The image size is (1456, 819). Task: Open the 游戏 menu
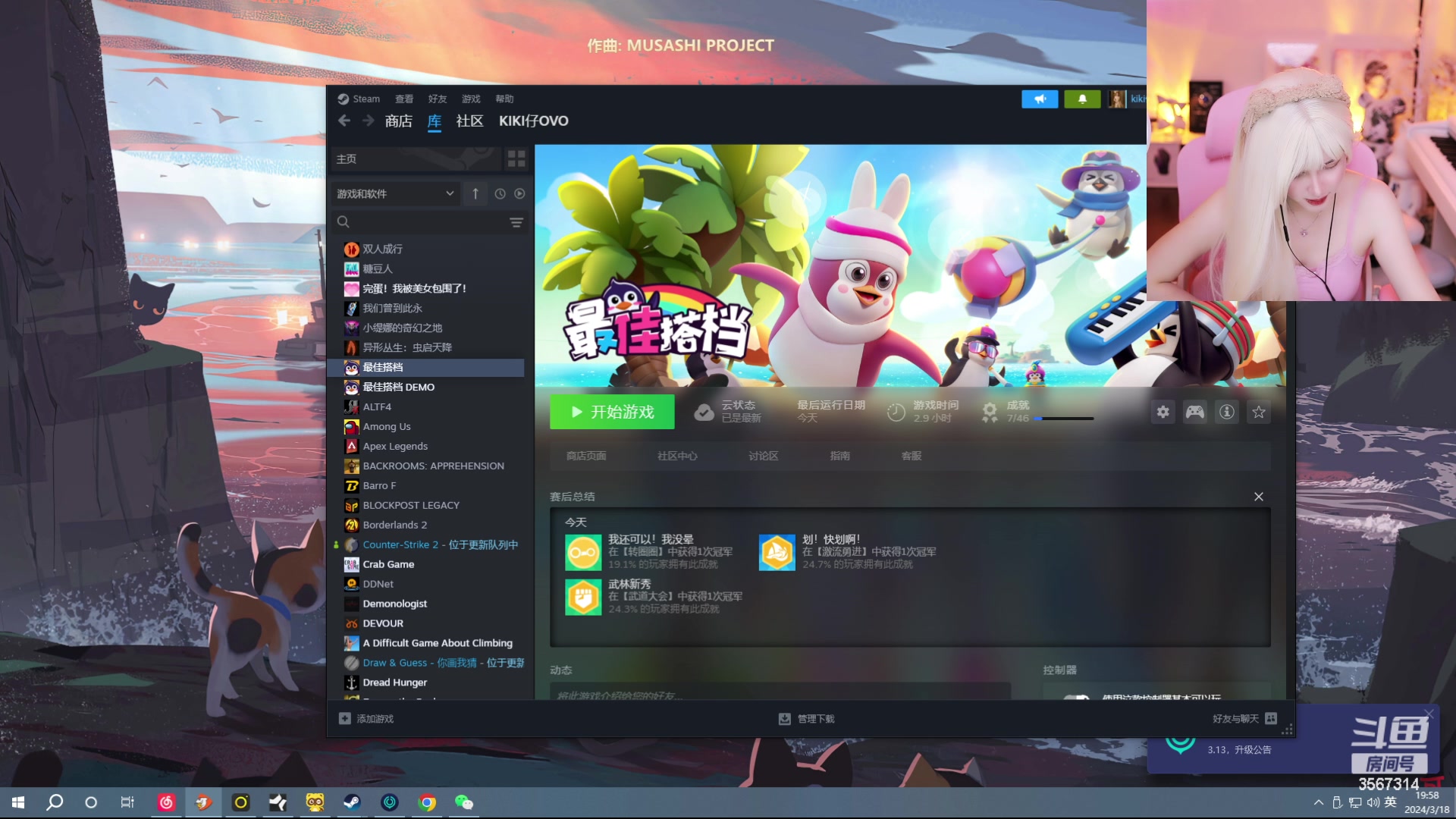point(471,99)
